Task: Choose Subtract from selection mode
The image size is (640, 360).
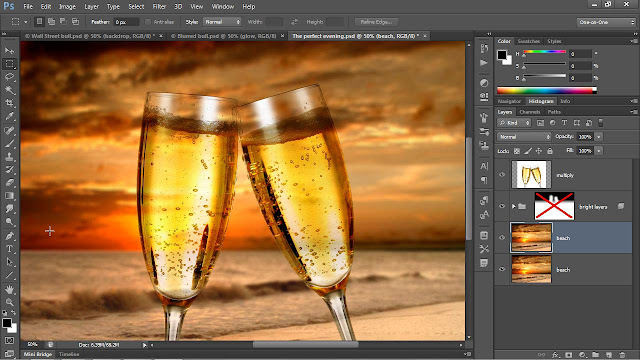Action: click(63, 22)
